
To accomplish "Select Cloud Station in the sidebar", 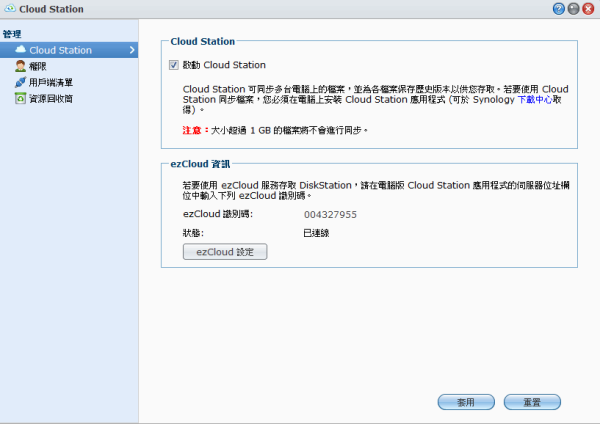I will (60, 50).
